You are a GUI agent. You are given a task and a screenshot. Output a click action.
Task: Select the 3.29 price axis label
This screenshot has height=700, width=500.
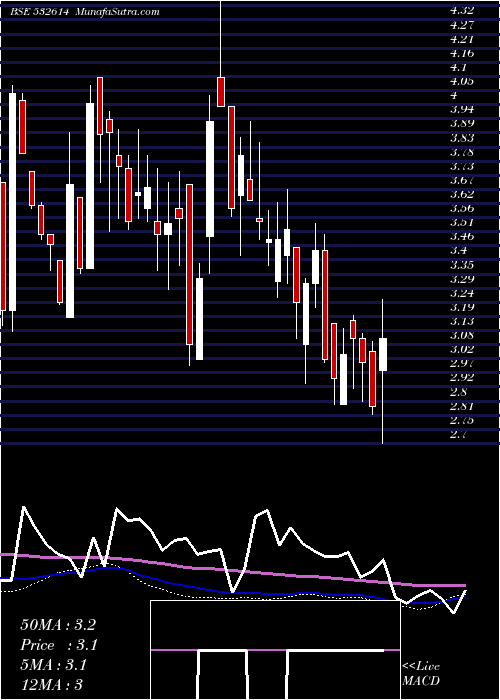pyautogui.click(x=462, y=279)
